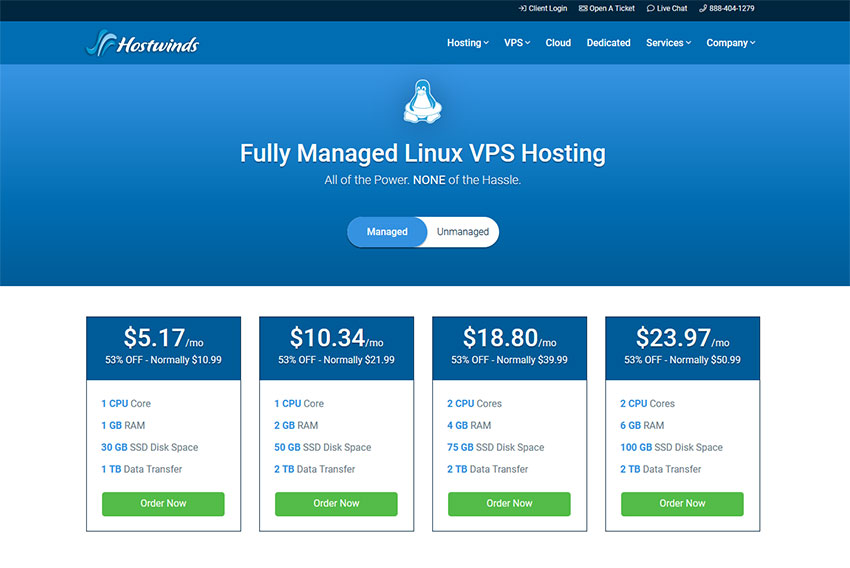
Task: Click 'All of the Power. NONE of the Hassle.'
Action: click(x=423, y=180)
